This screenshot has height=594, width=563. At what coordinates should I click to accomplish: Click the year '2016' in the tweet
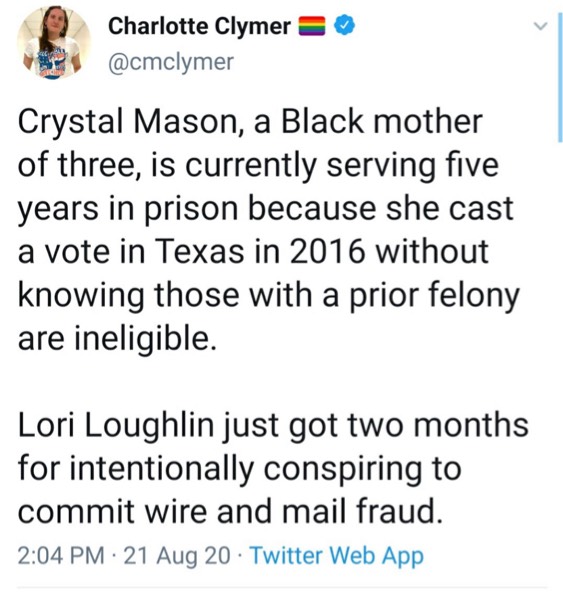(328, 252)
